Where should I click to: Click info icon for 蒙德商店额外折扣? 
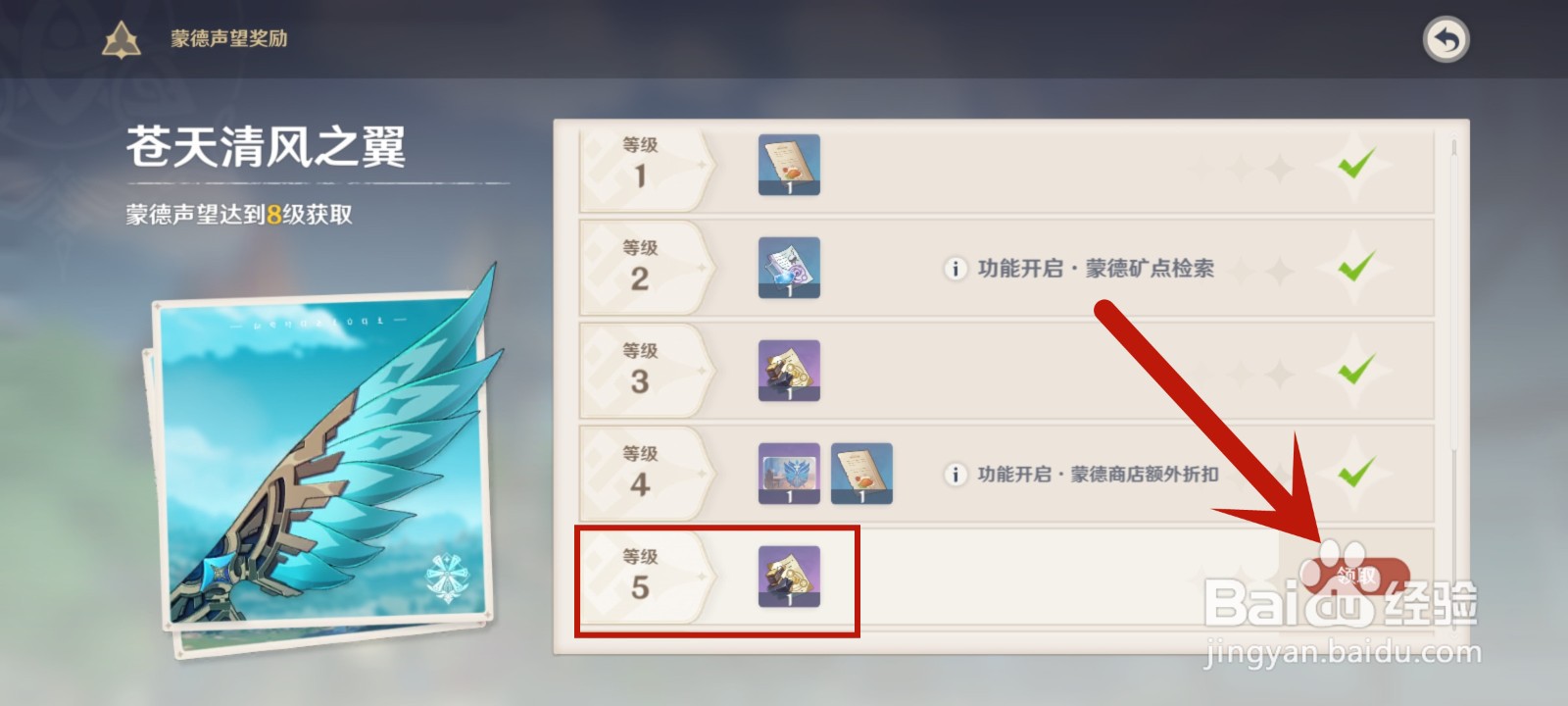point(955,475)
